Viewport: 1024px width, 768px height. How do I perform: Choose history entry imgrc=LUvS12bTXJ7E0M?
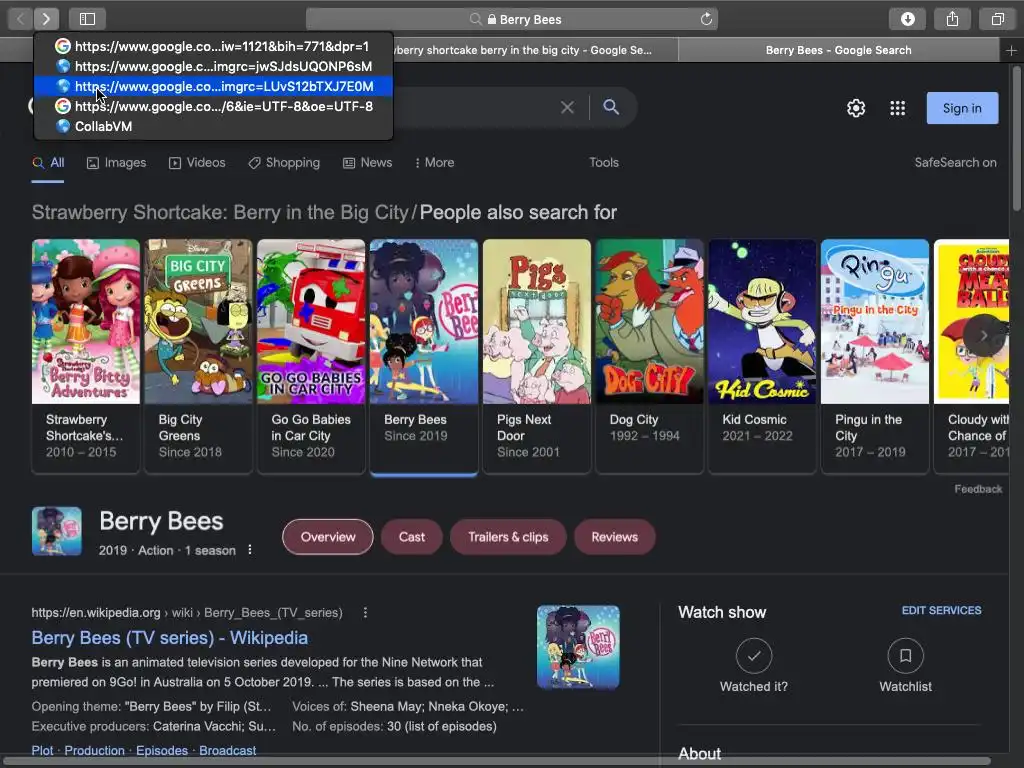[213, 86]
